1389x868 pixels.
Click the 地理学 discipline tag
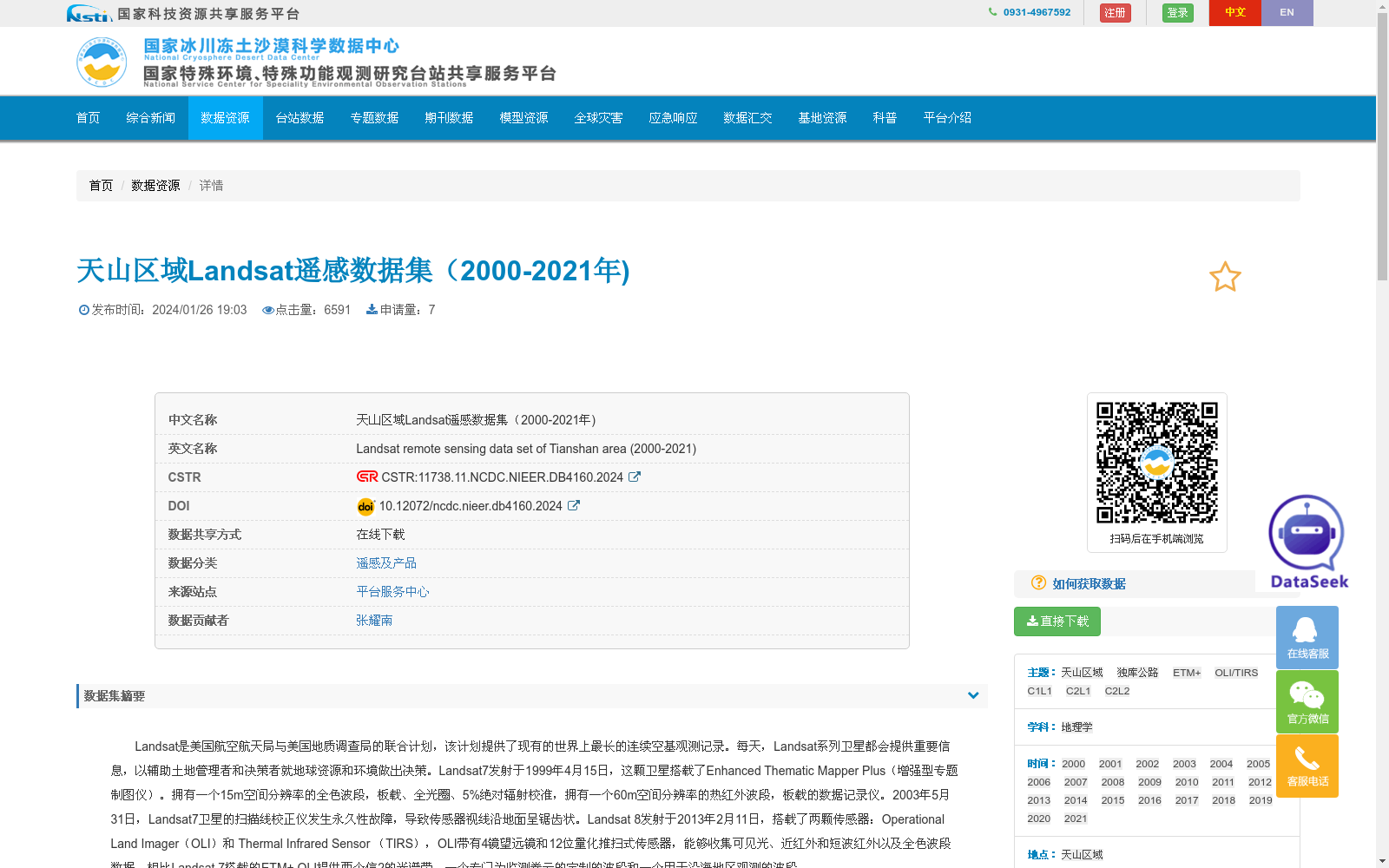point(1077,727)
